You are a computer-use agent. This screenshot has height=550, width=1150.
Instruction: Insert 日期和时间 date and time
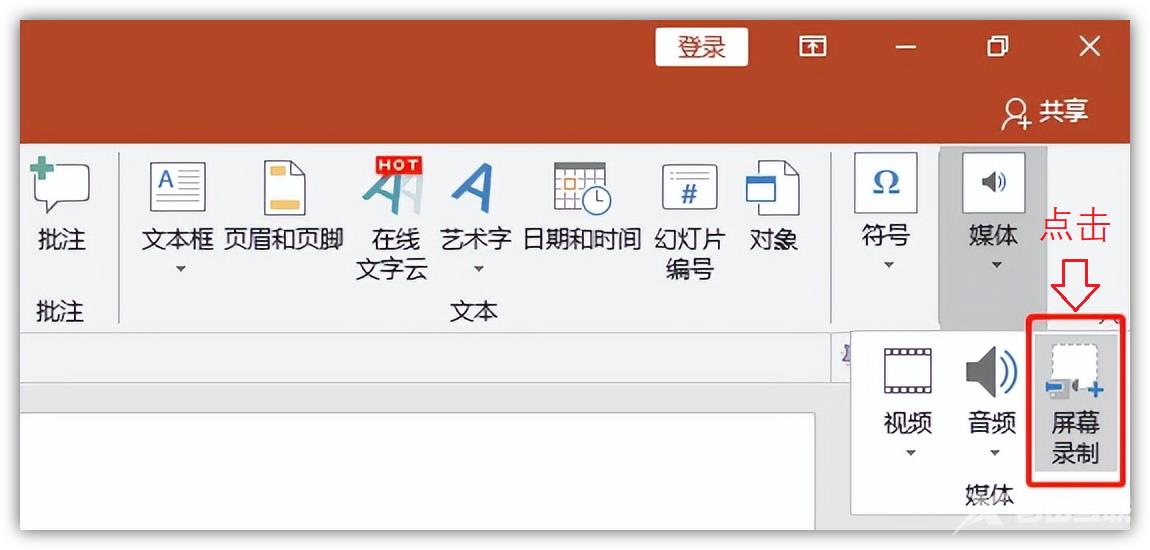581,187
